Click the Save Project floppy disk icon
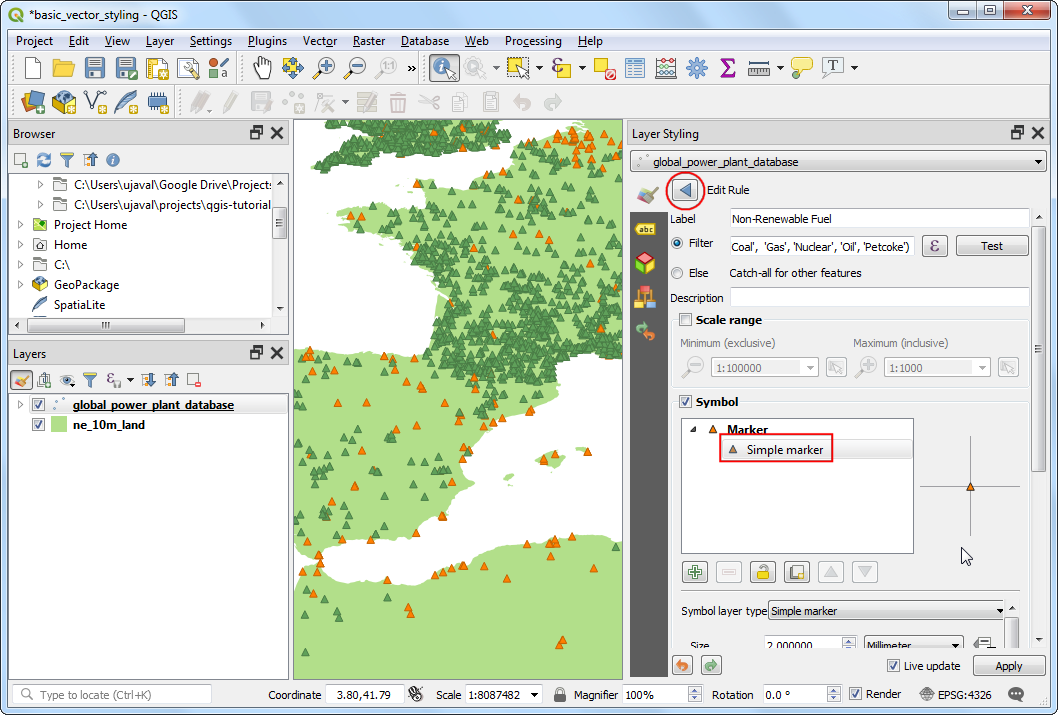This screenshot has width=1058, height=715. click(95, 68)
